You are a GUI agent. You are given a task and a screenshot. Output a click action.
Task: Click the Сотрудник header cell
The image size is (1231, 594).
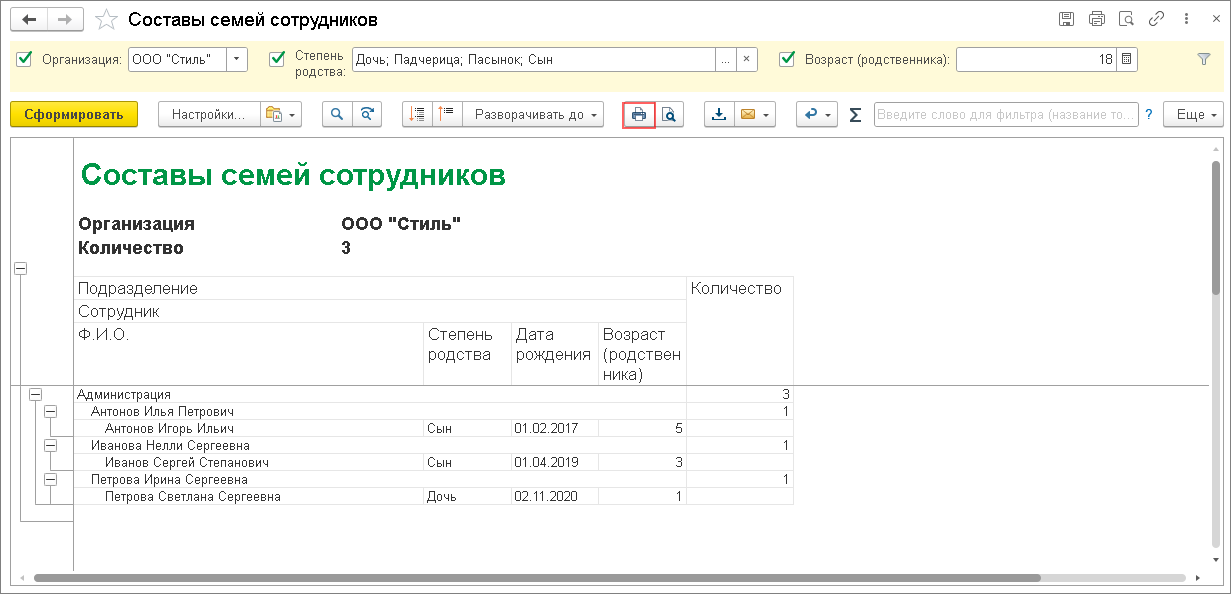(380, 312)
